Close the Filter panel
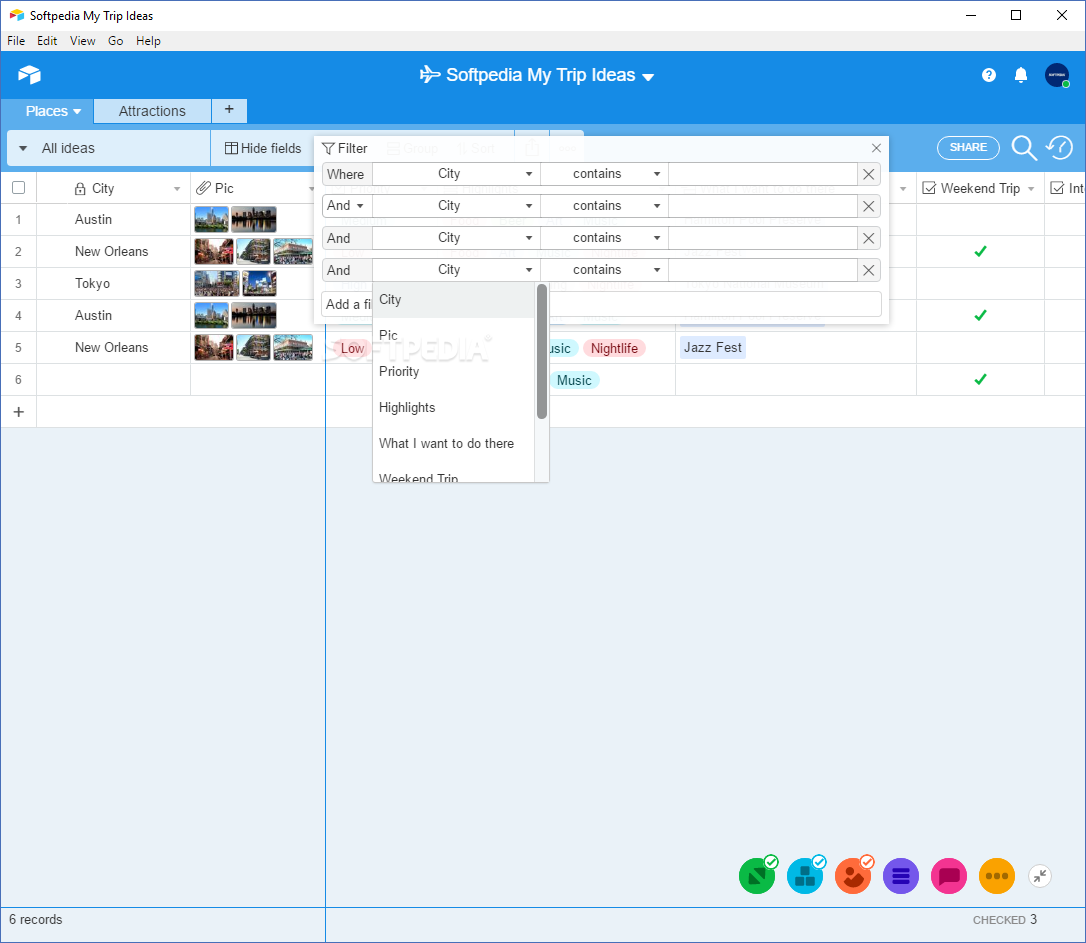Screen dimensions: 1086x943 [x=876, y=148]
